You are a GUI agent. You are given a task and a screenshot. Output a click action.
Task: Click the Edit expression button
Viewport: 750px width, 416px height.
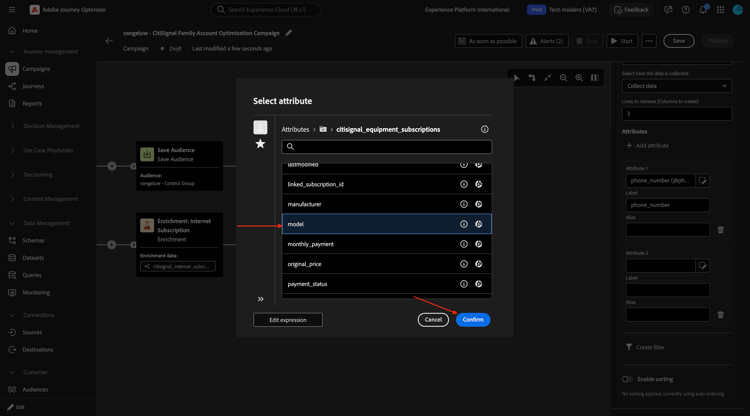(288, 320)
